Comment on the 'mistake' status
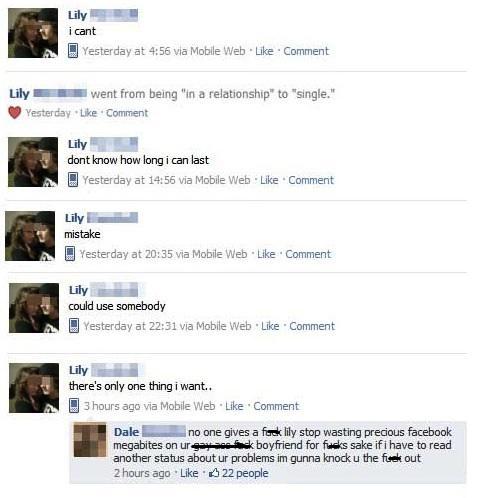500x498 pixels. 308,254
